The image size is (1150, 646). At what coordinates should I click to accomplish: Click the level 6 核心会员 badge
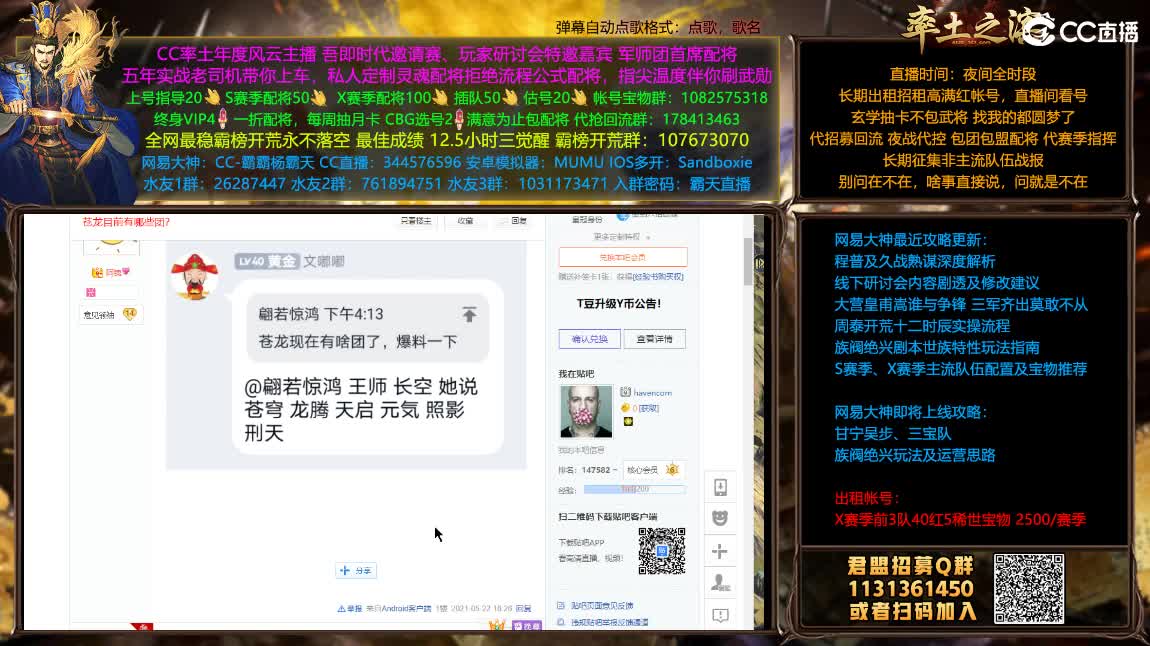pyautogui.click(x=653, y=470)
